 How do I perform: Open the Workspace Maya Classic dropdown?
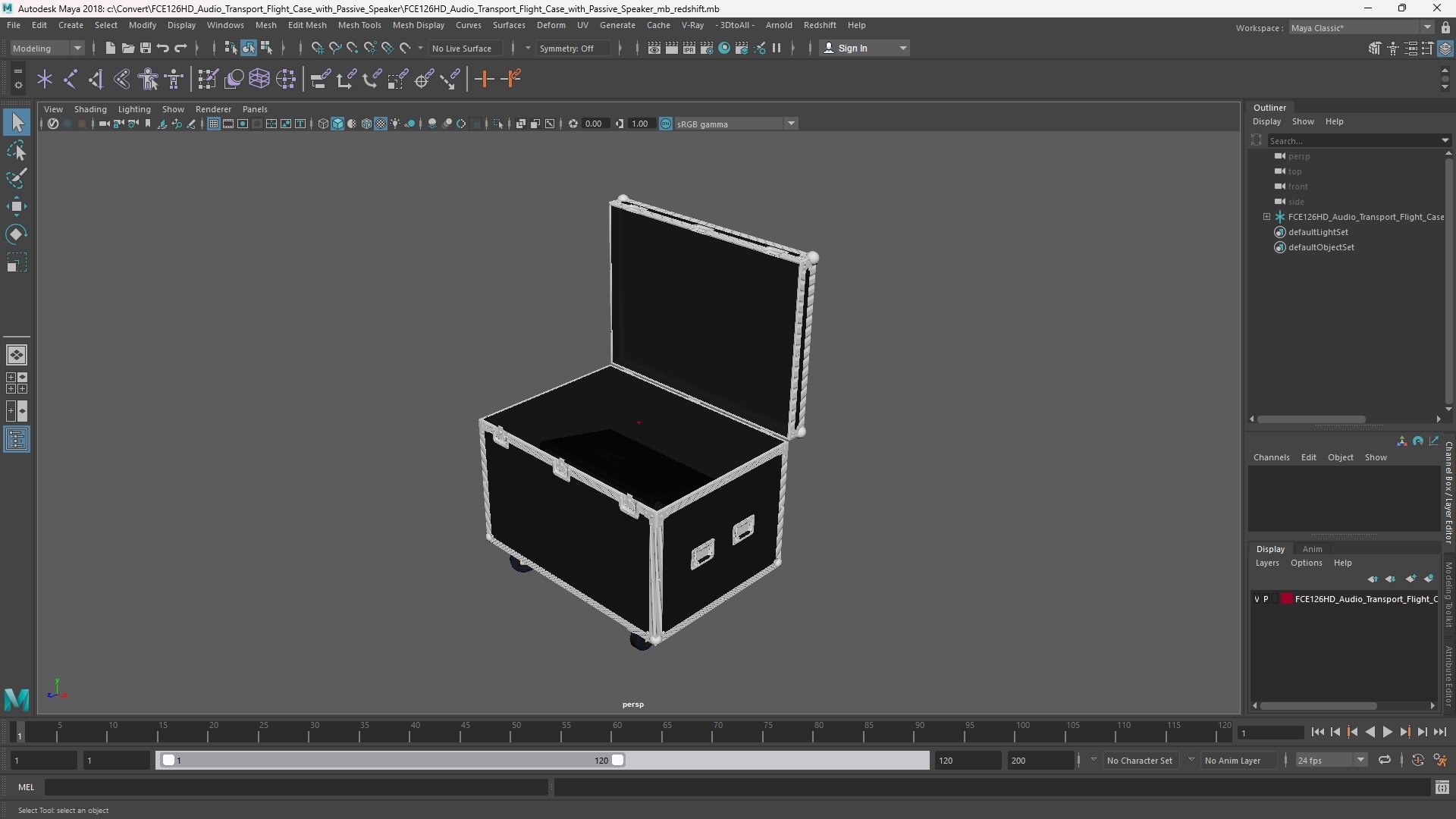[1361, 27]
